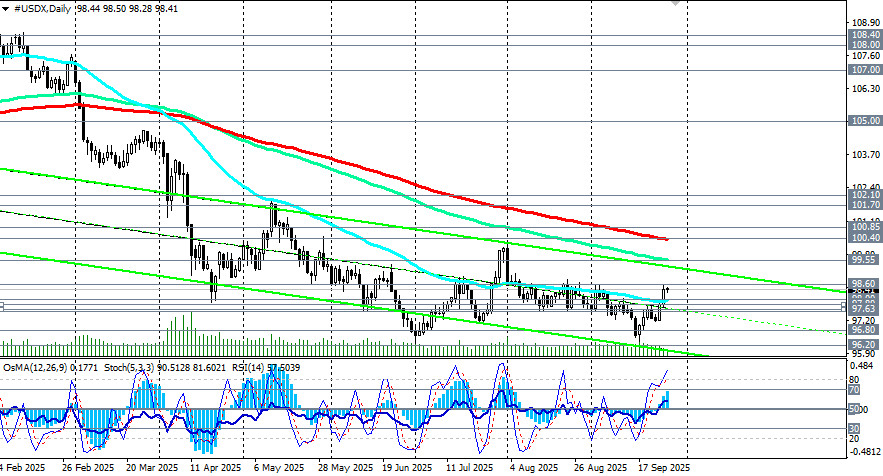The height and width of the screenshot is (476, 883).
Task: Click the 6 May 2025 date marker
Action: 279,467
